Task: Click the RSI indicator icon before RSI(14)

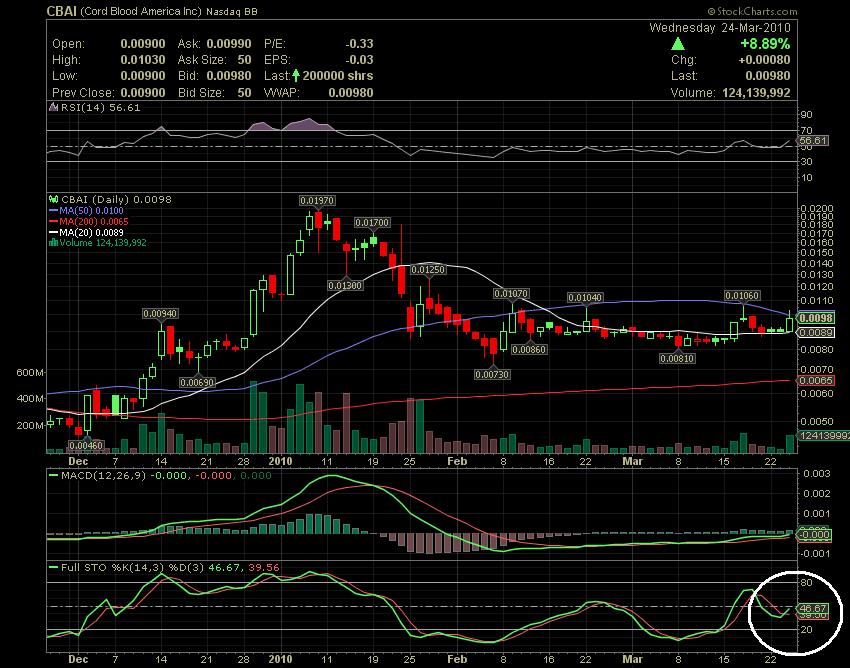Action: click(54, 107)
